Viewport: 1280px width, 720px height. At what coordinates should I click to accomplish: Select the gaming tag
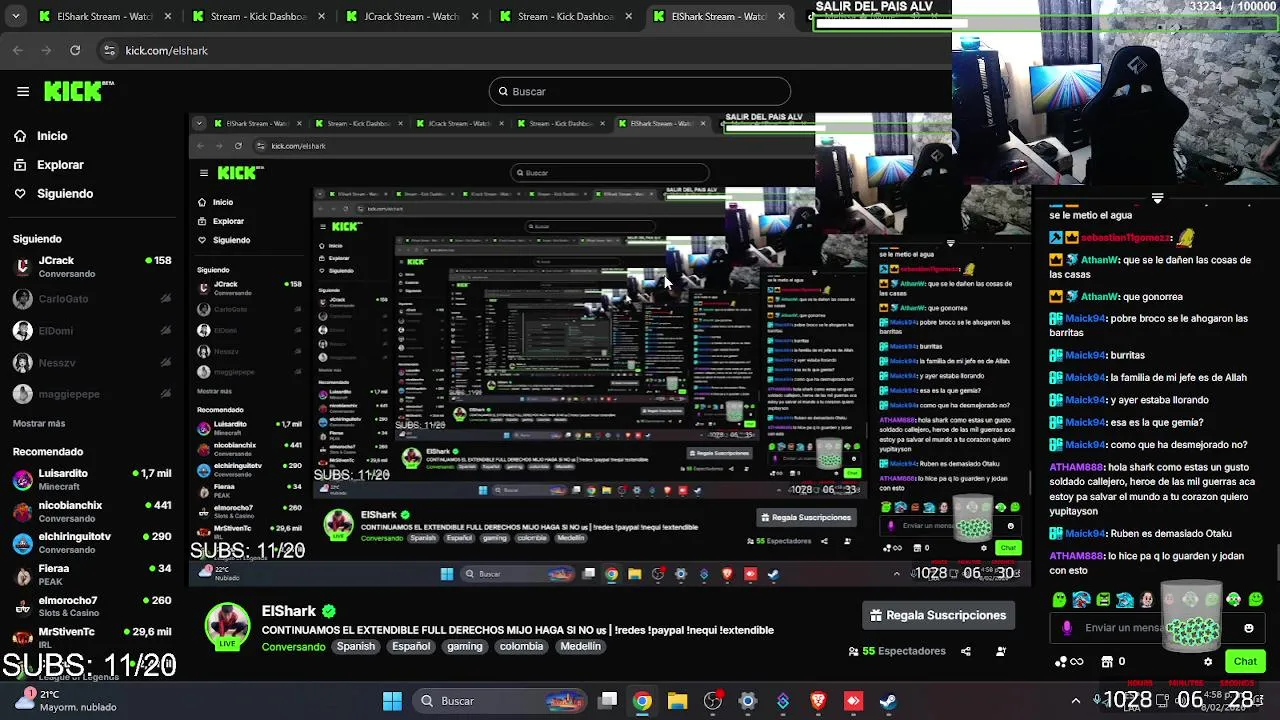464,646
